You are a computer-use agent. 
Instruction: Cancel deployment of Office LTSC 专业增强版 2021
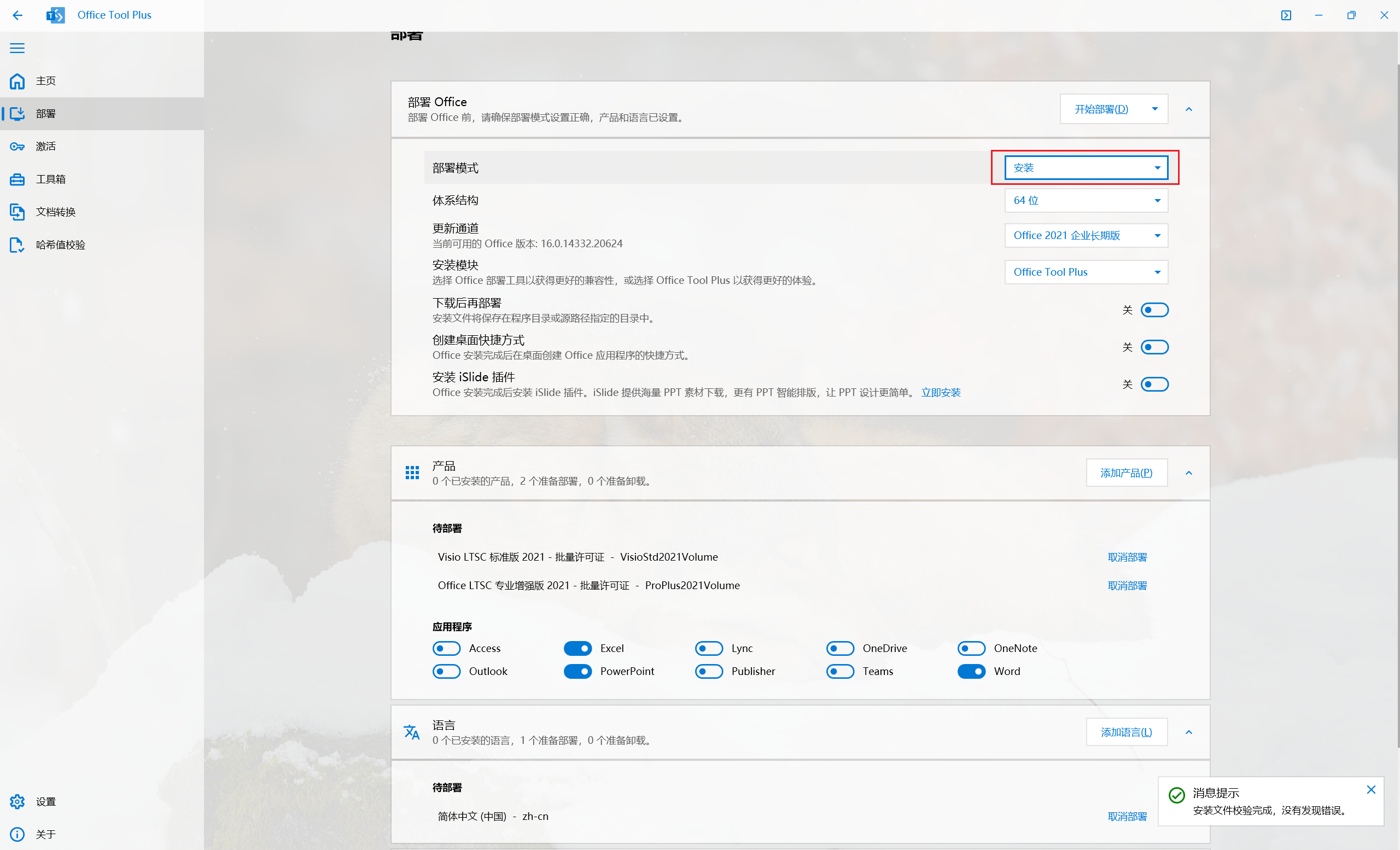(x=1127, y=586)
